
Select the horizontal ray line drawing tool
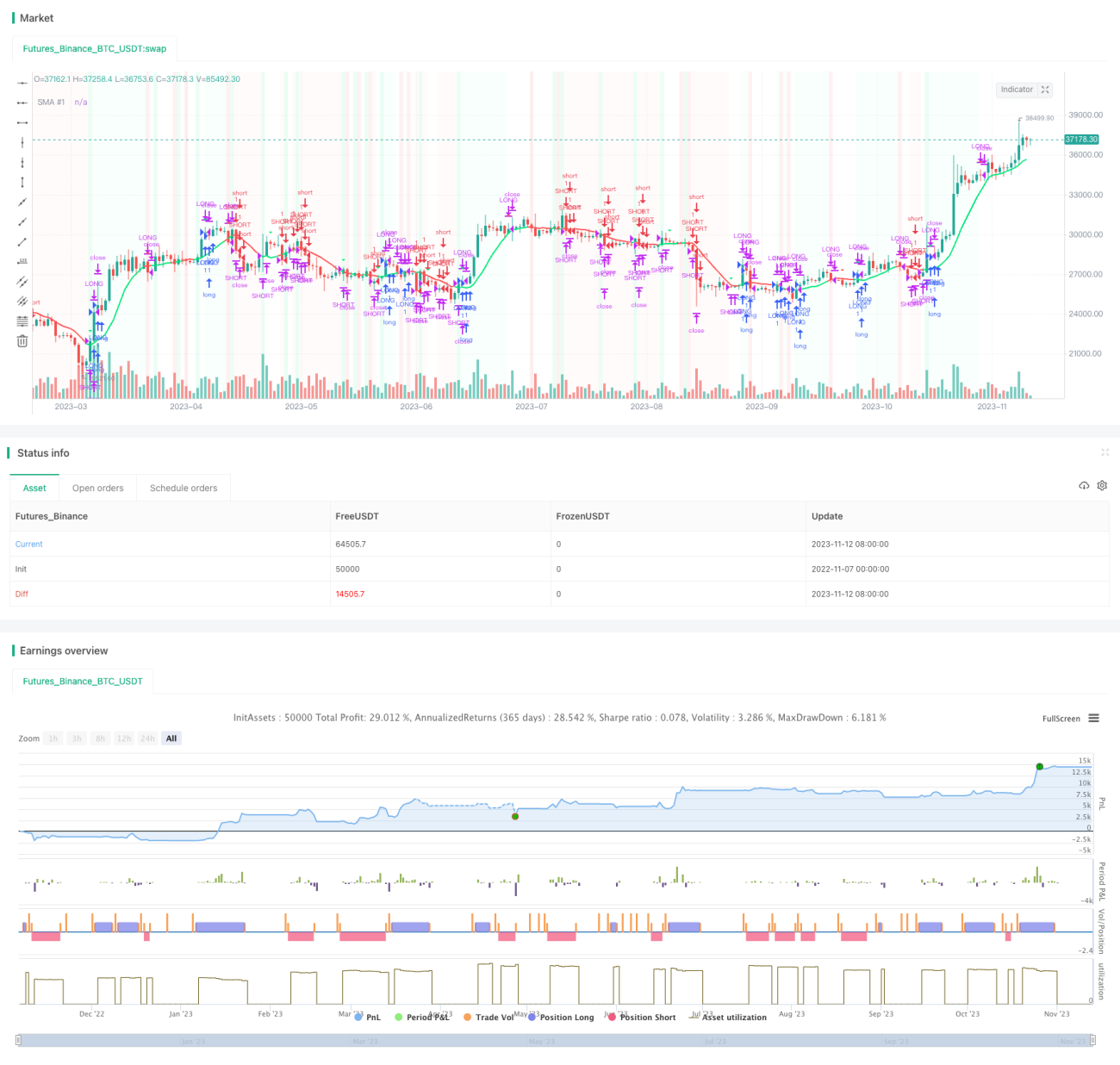(22, 103)
